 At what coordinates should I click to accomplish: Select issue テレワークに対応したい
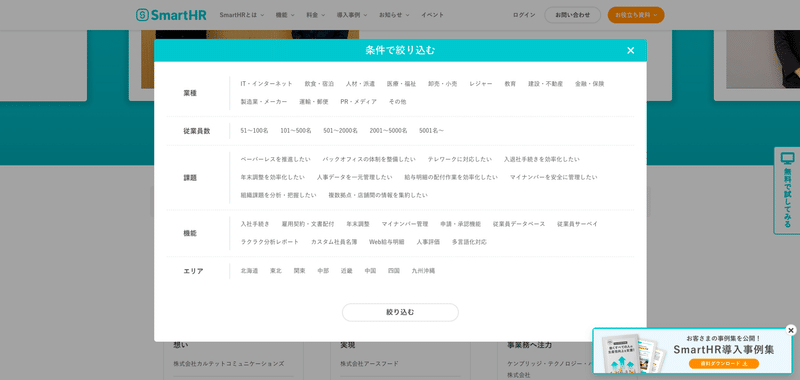point(460,159)
